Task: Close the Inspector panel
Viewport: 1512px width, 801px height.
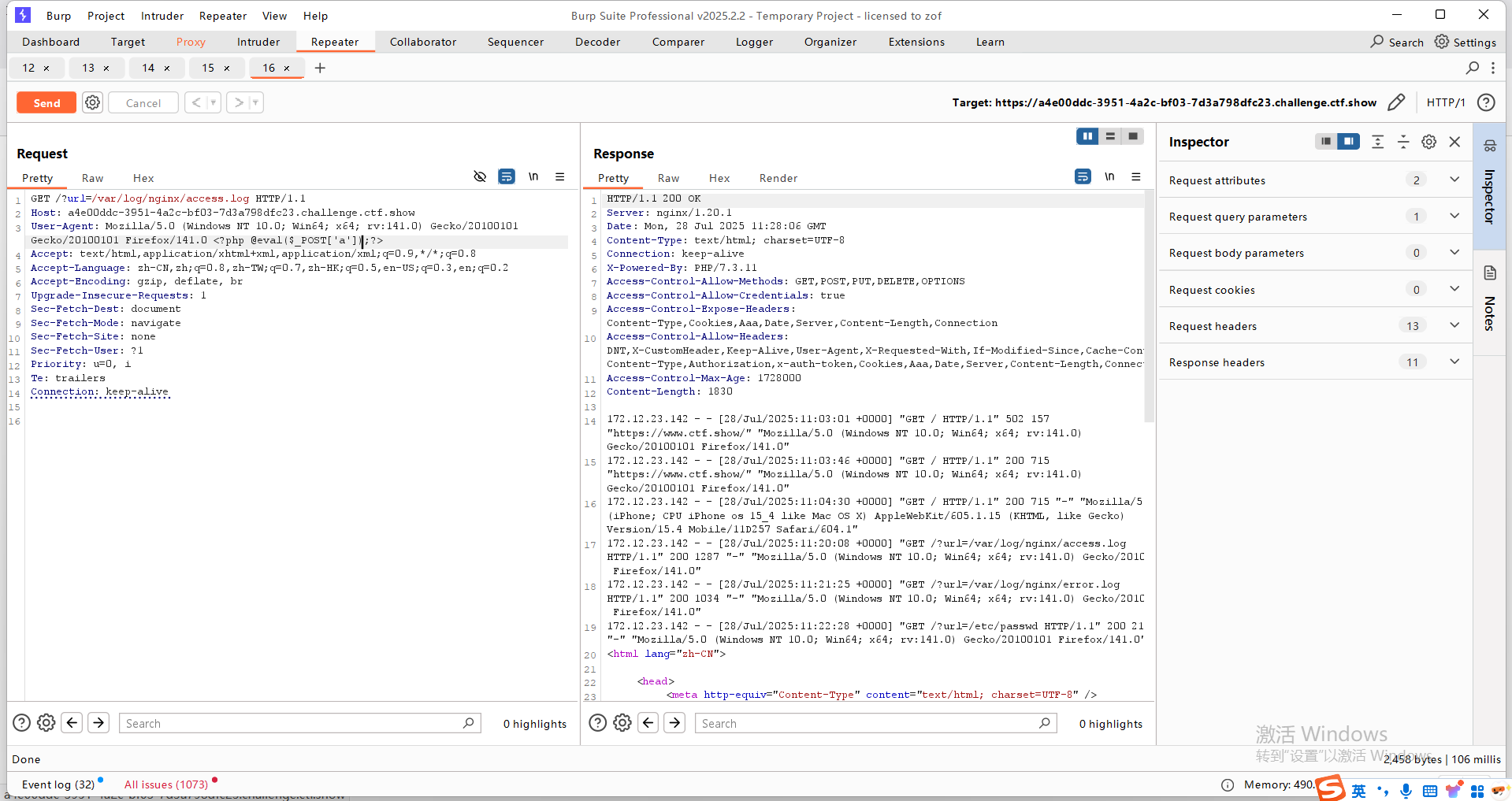Action: coord(1455,141)
